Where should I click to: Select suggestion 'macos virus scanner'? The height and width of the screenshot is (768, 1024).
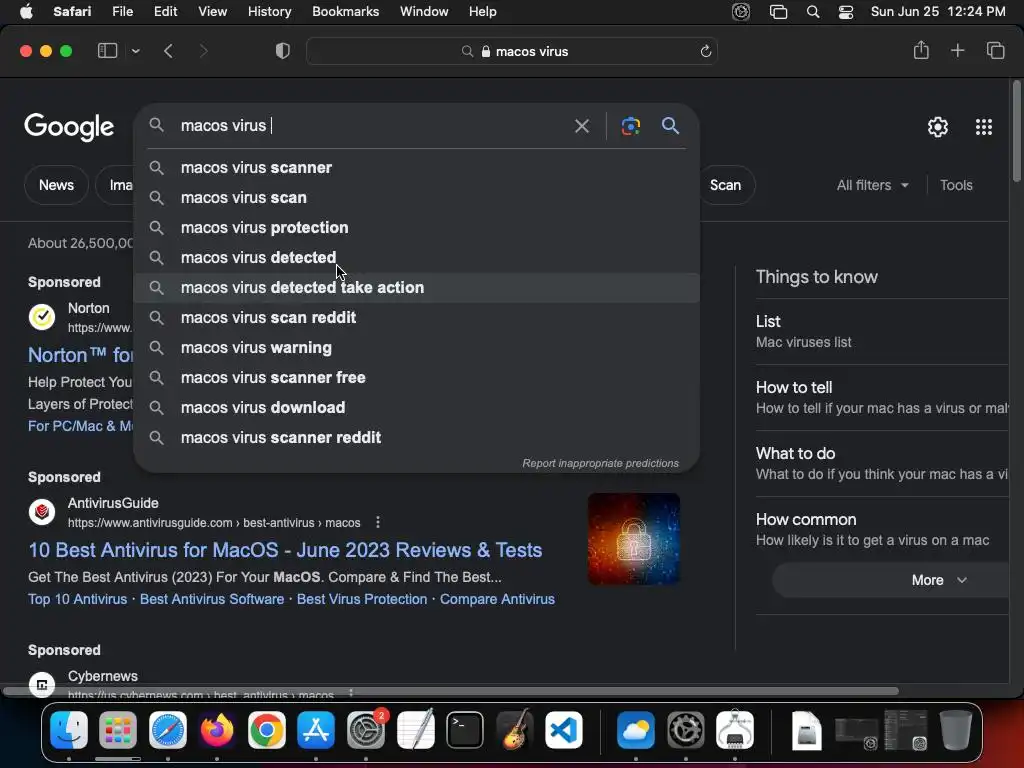(417, 167)
